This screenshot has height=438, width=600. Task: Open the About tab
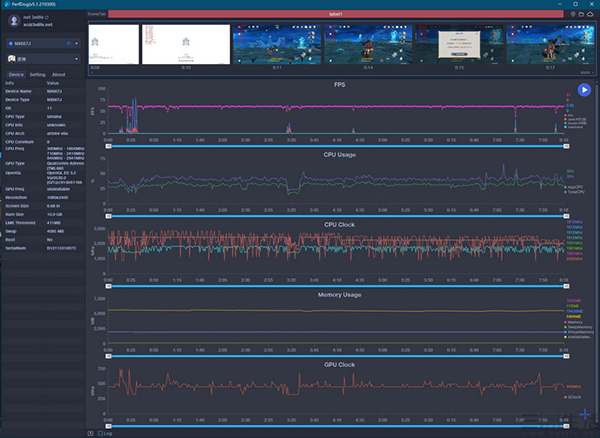[x=58, y=74]
